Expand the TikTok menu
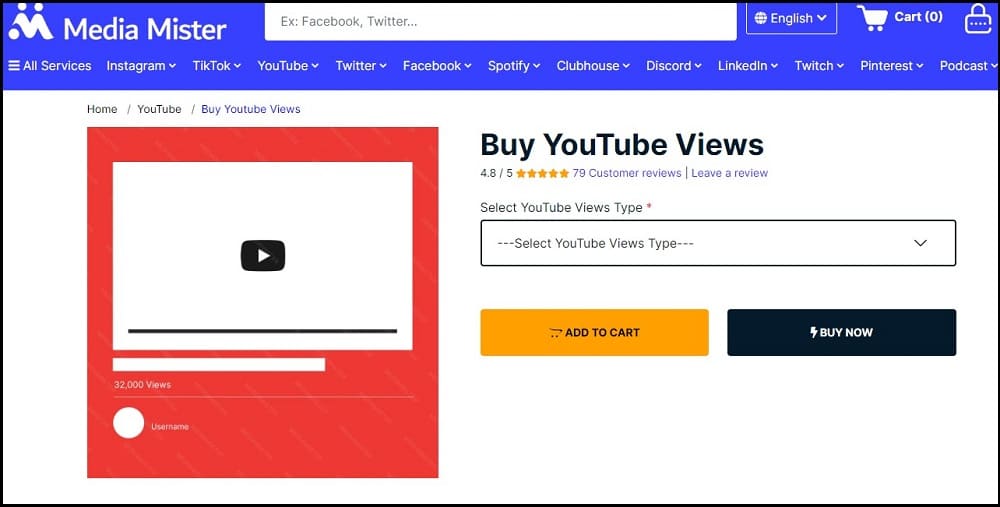This screenshot has height=507, width=1000. coord(217,66)
